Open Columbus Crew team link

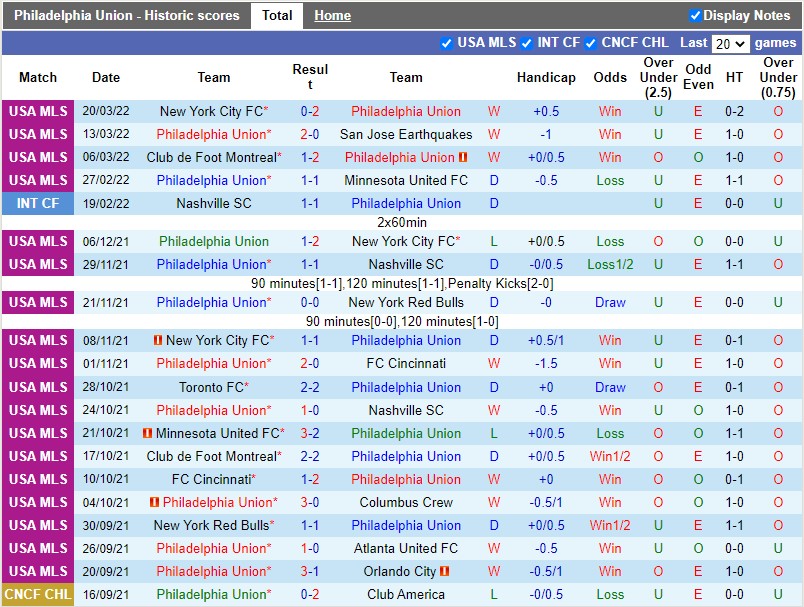point(406,502)
